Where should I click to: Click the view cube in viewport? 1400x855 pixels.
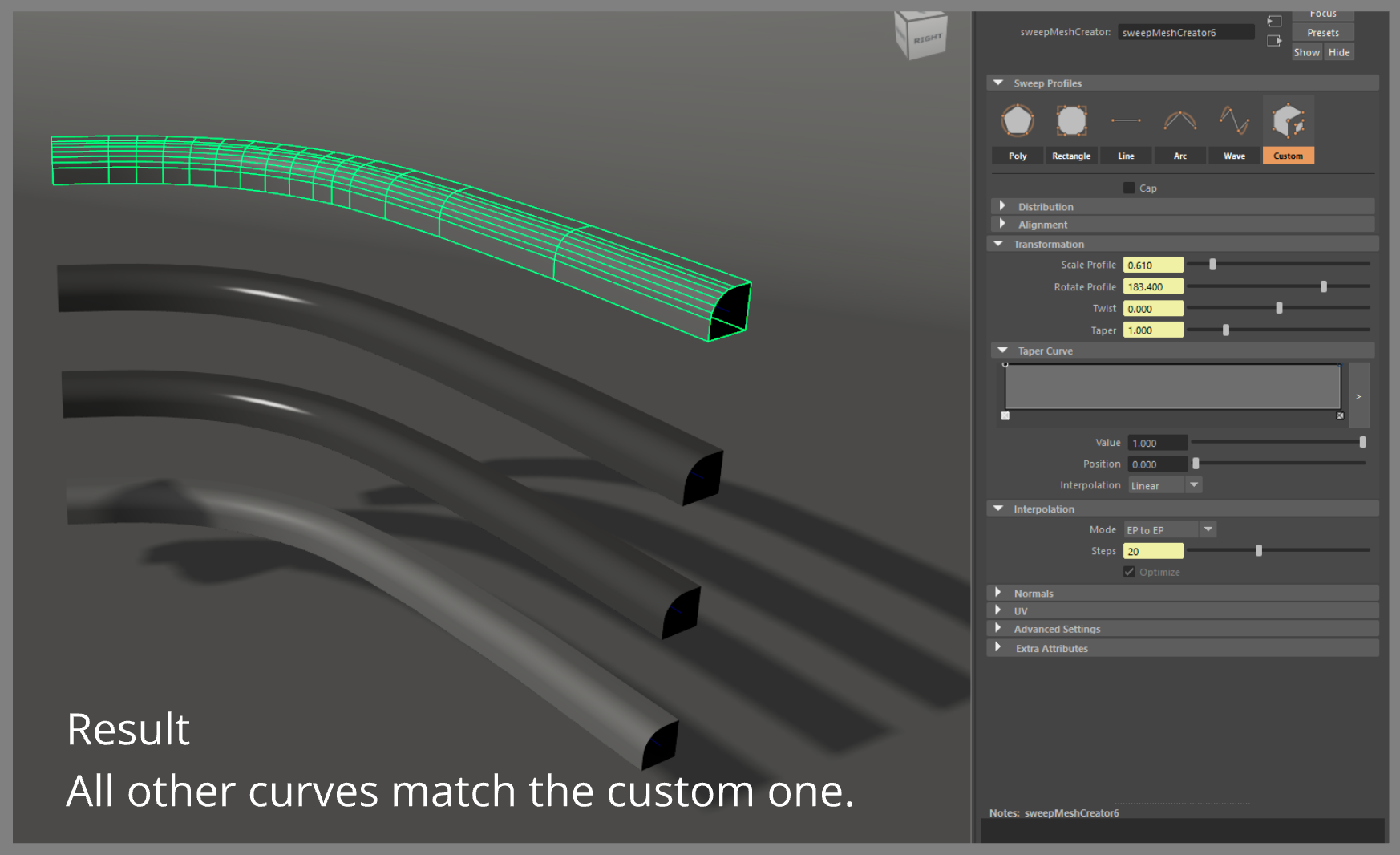pyautogui.click(x=921, y=36)
